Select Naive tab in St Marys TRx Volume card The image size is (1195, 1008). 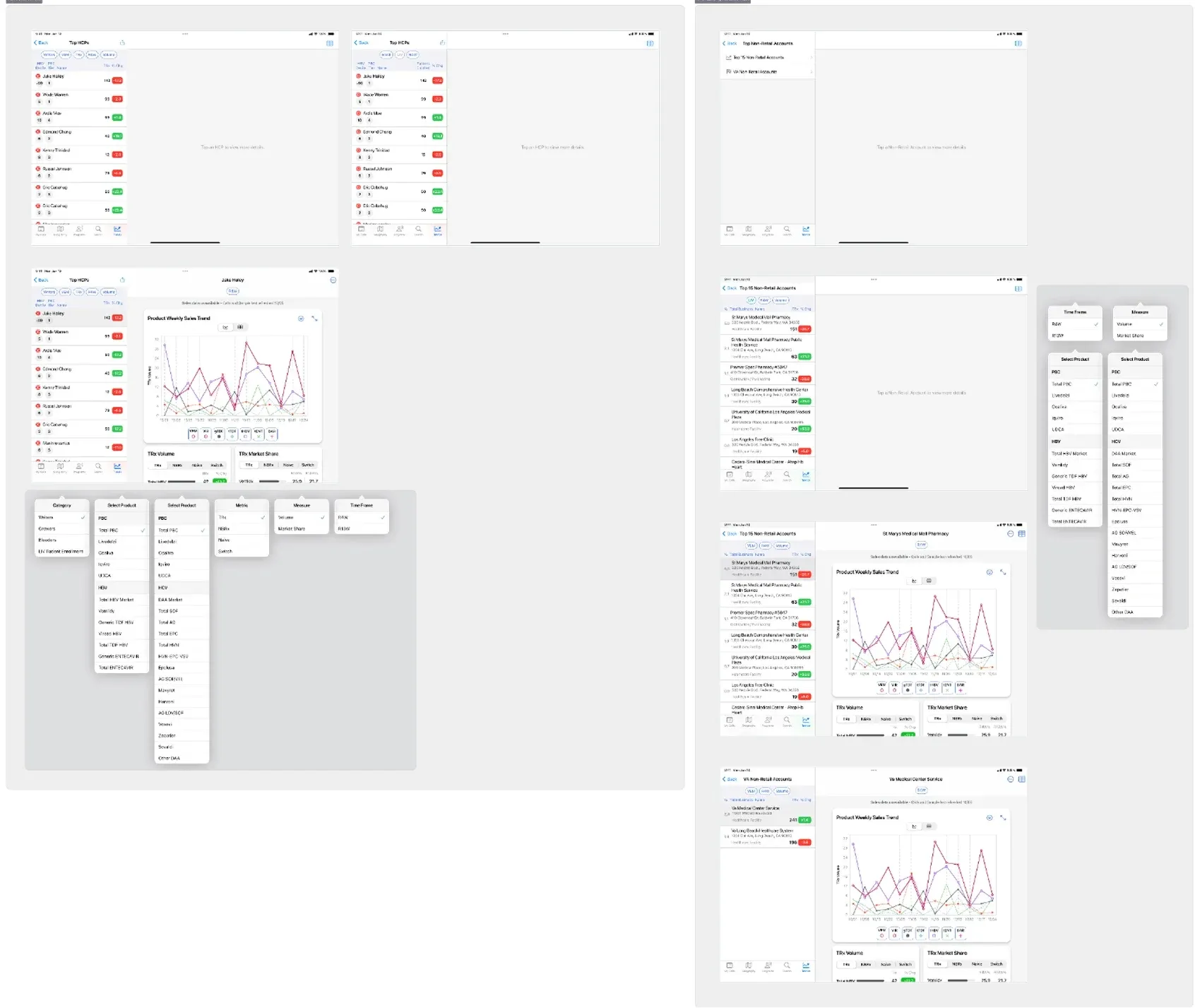[886, 719]
